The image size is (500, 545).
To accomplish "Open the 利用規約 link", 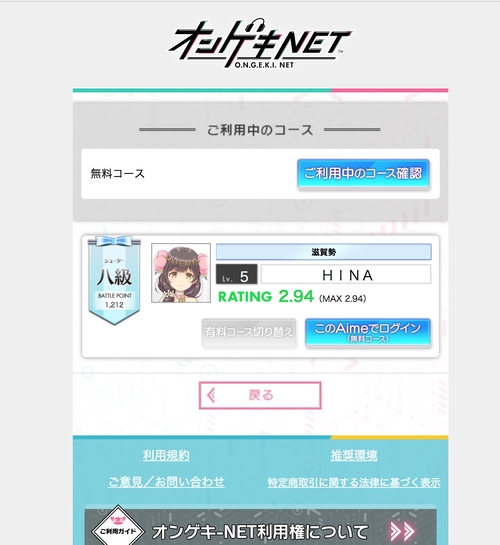I will (x=166, y=455).
